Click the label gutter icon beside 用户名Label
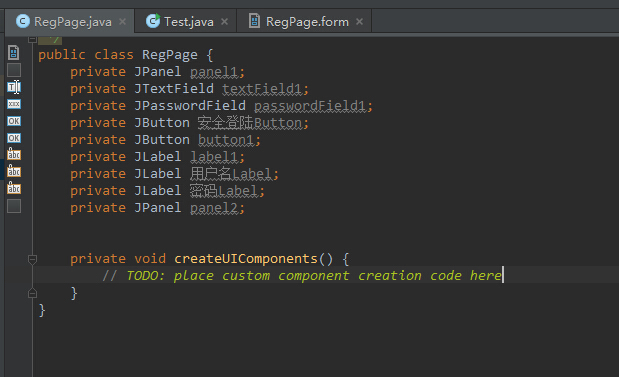619x377 pixels. pos(14,171)
